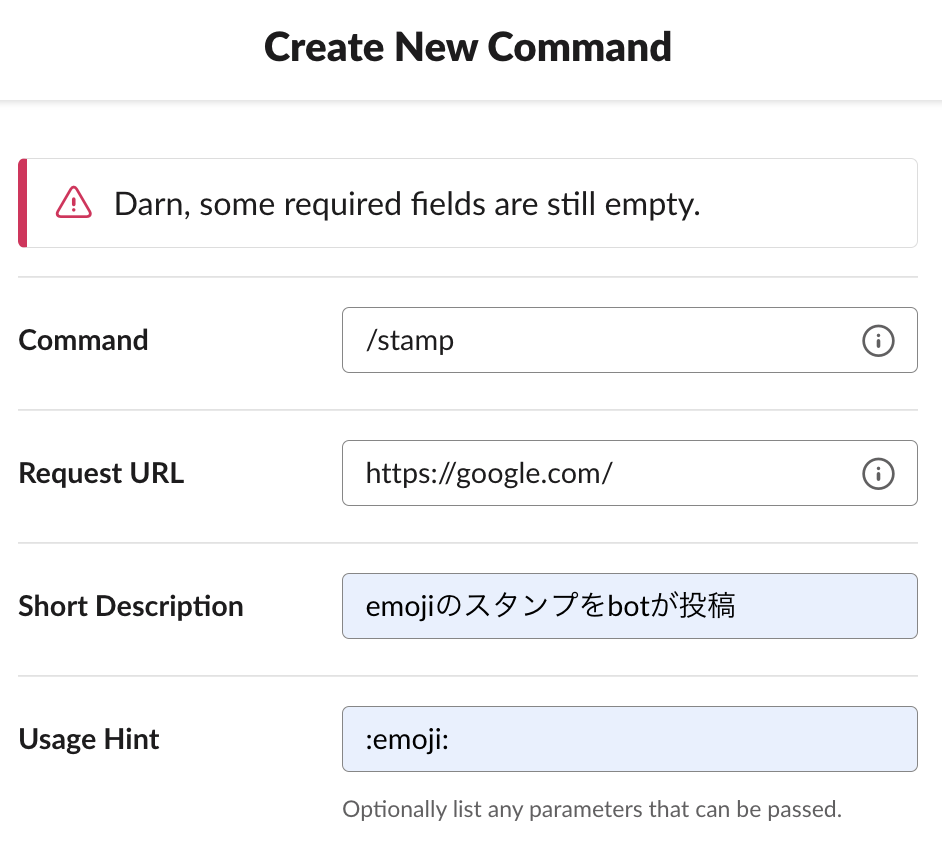Click the red bar on alert banner

(x=23, y=203)
